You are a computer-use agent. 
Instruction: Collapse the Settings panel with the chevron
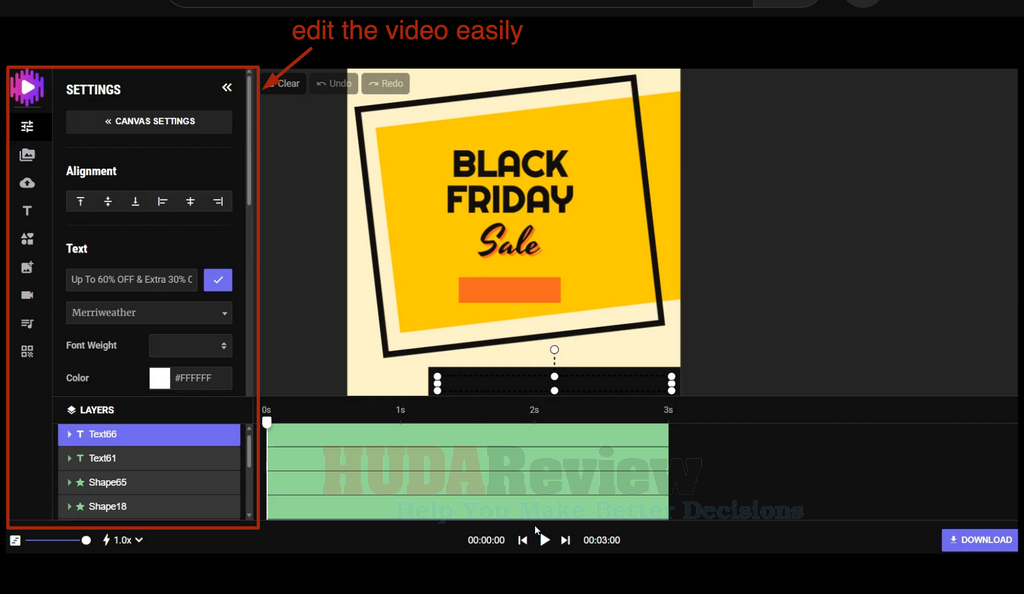pos(227,87)
